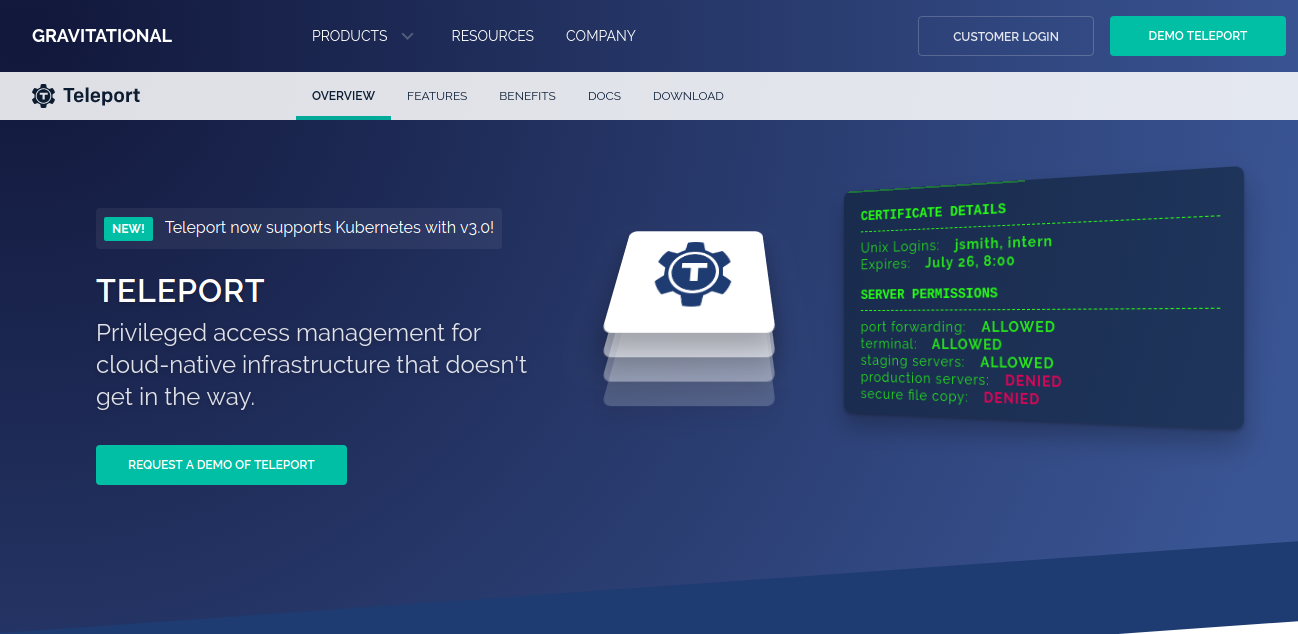This screenshot has height=634, width=1298.
Task: Click the 'July 26, 8:00' expiry value
Action: pos(970,262)
